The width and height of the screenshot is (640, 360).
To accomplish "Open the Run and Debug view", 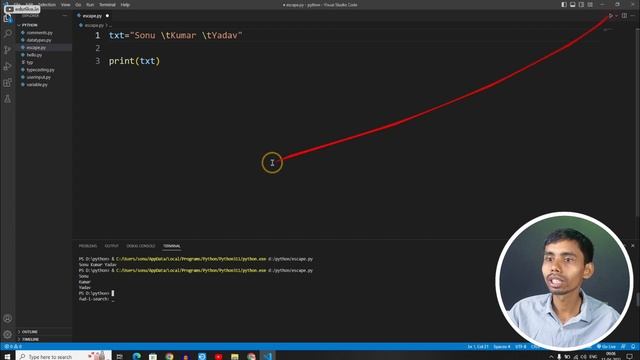I will tap(7, 66).
